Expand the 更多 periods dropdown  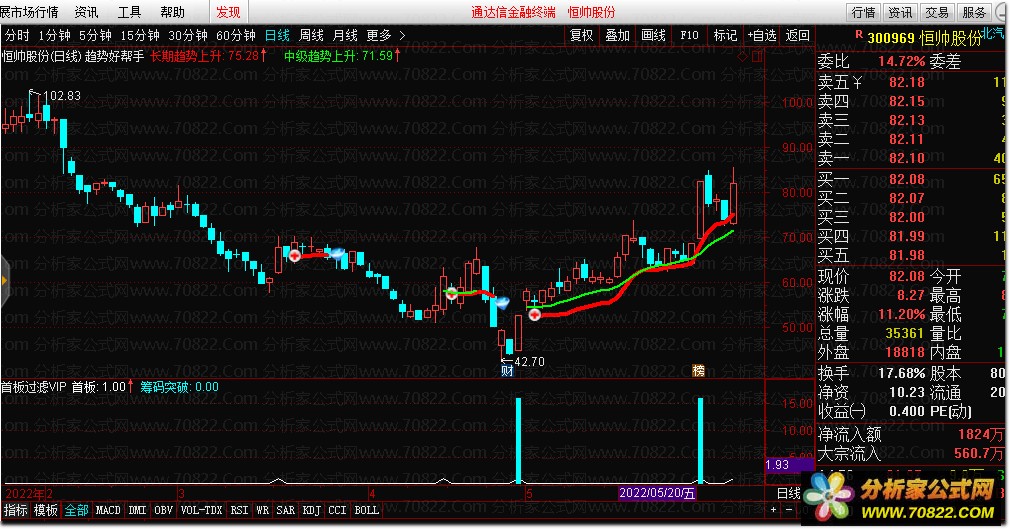(379, 35)
